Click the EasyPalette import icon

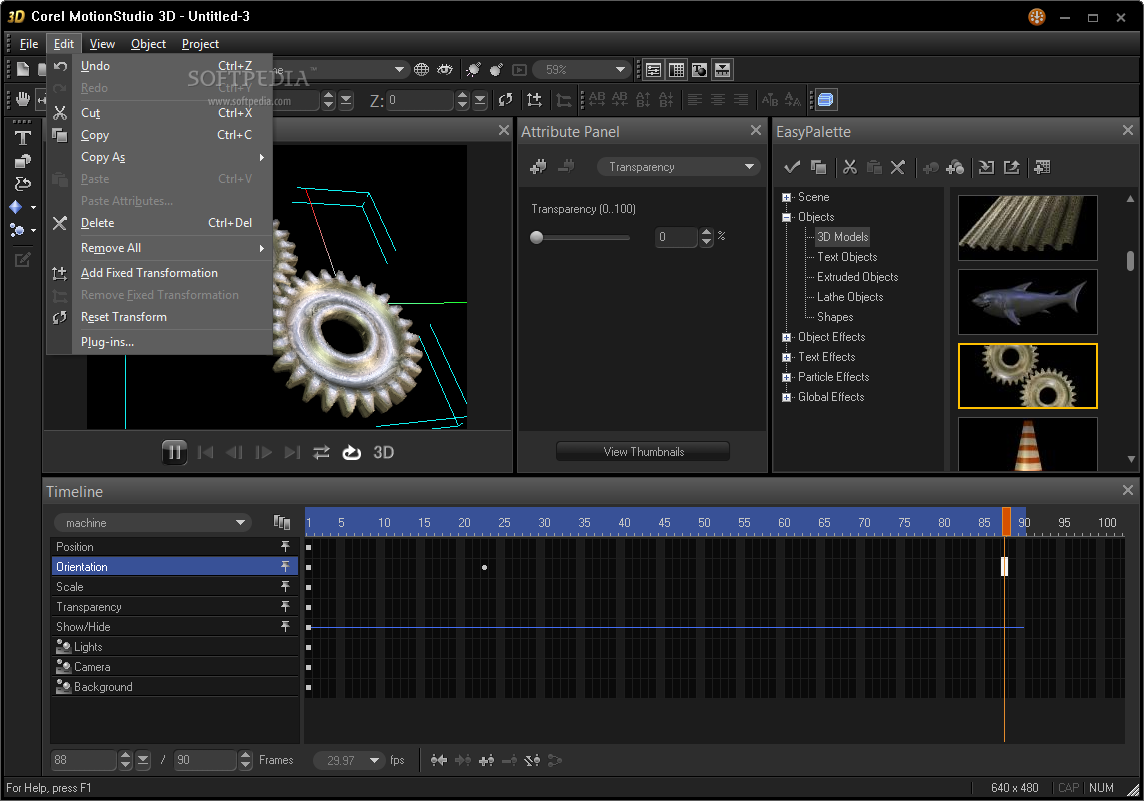click(986, 167)
